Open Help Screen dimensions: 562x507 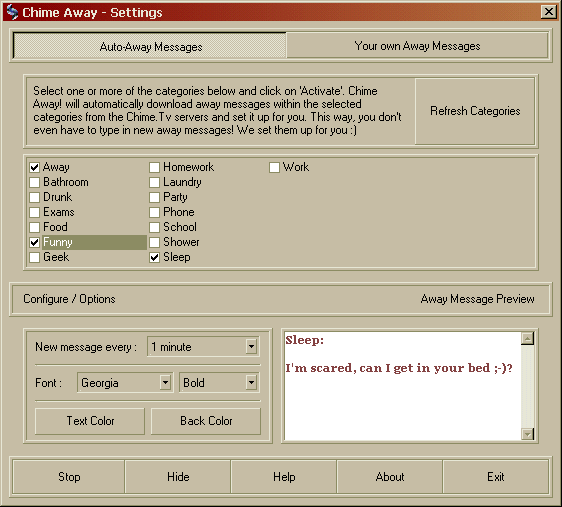pos(284,477)
